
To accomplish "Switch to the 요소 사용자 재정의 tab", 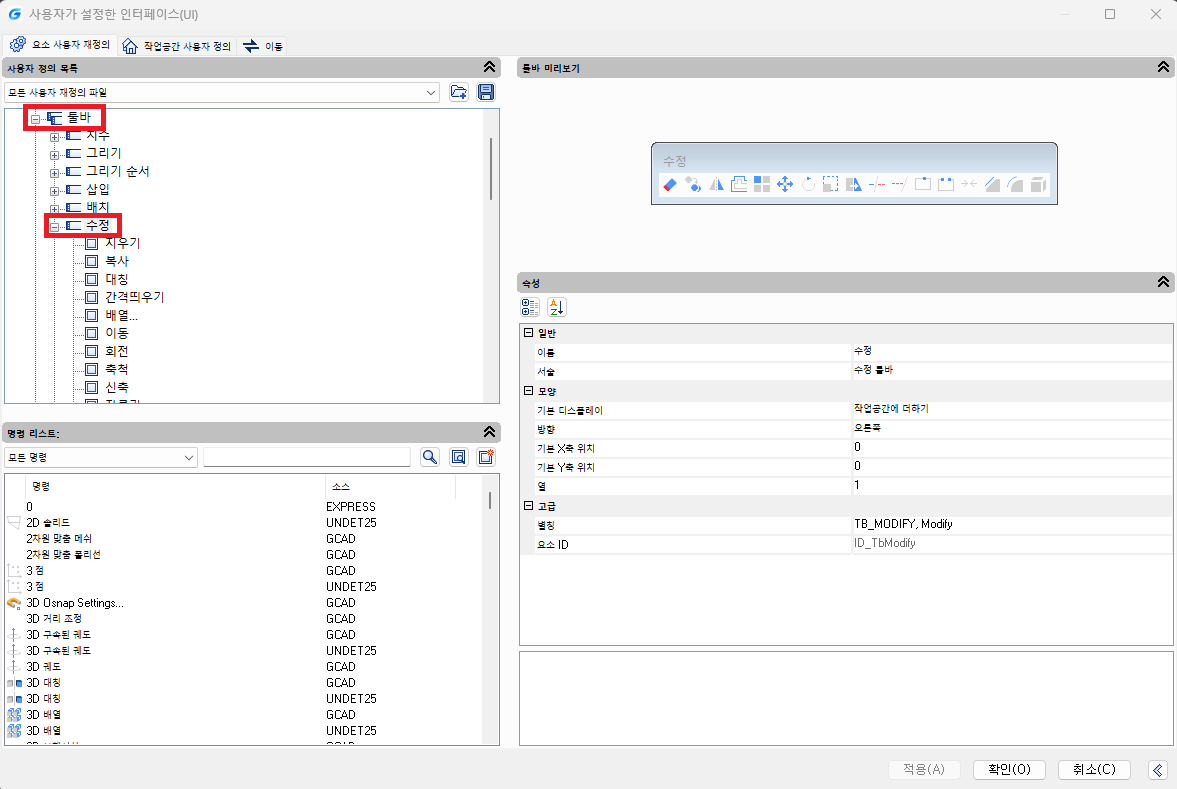I will [x=60, y=45].
